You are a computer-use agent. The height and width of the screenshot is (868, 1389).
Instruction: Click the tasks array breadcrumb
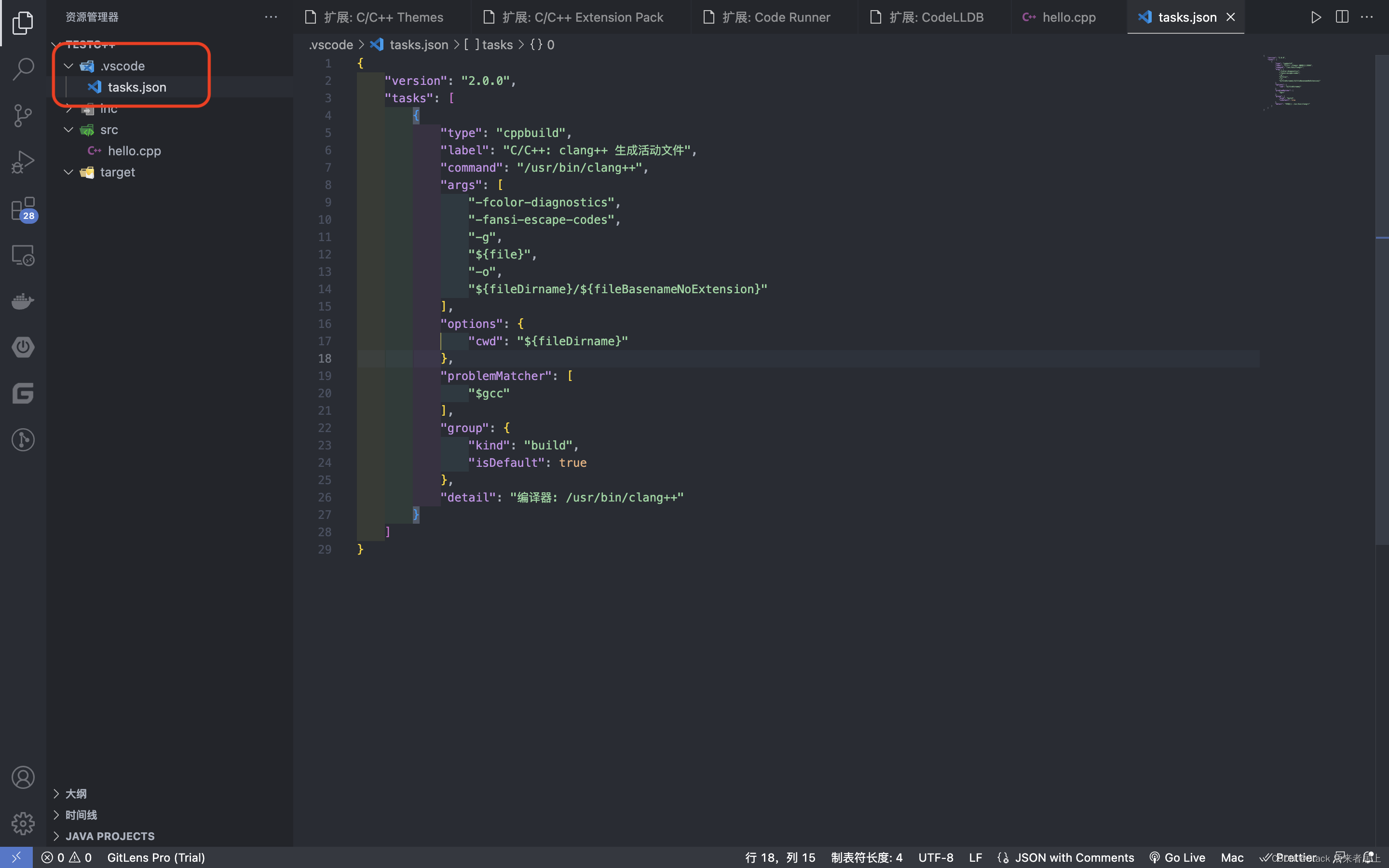click(x=489, y=45)
